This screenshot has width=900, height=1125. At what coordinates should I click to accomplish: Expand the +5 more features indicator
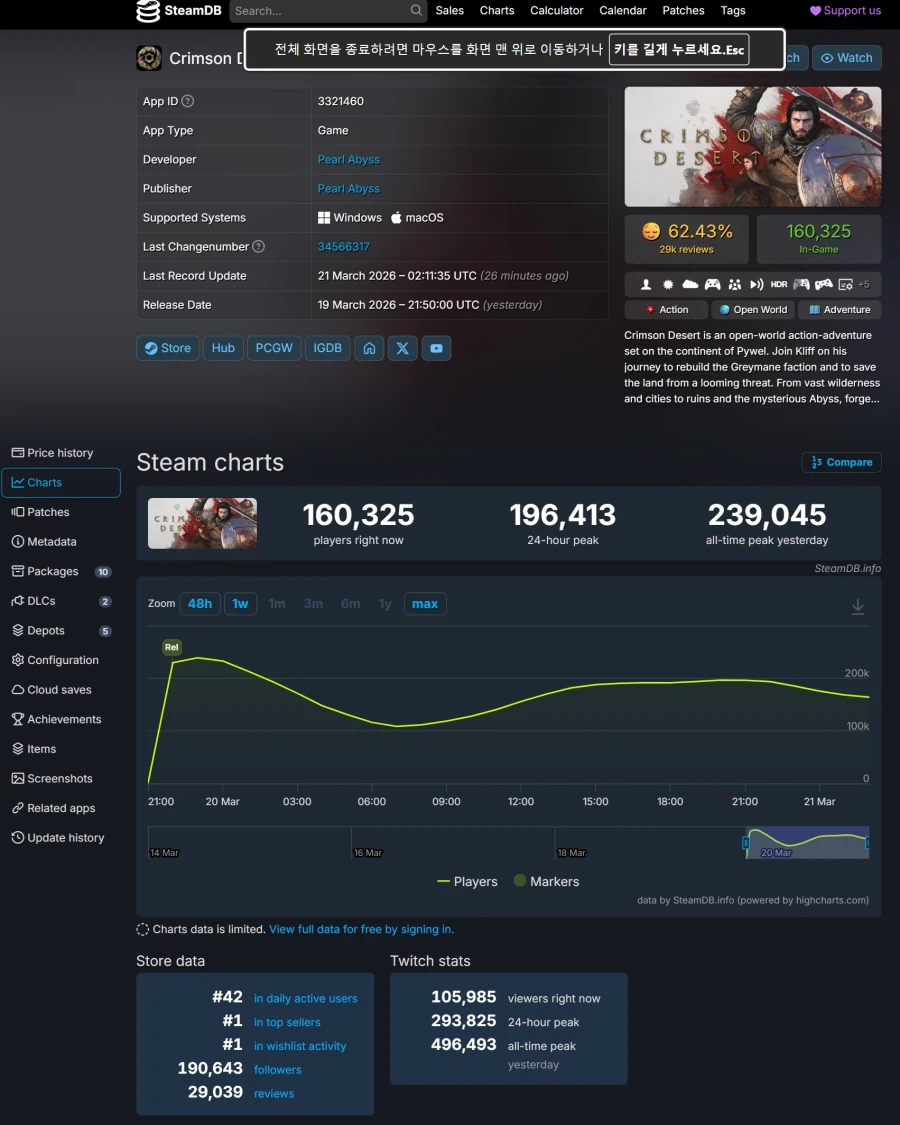863,284
